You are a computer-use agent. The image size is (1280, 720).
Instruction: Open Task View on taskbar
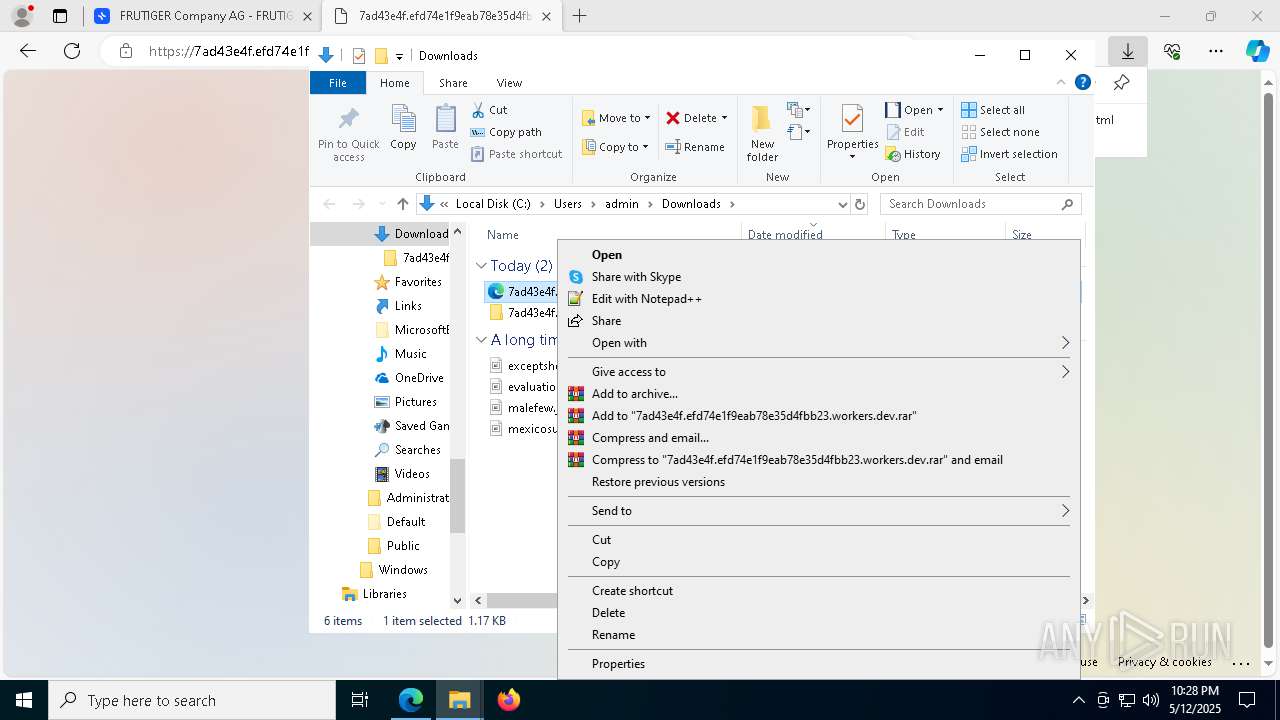click(x=360, y=700)
